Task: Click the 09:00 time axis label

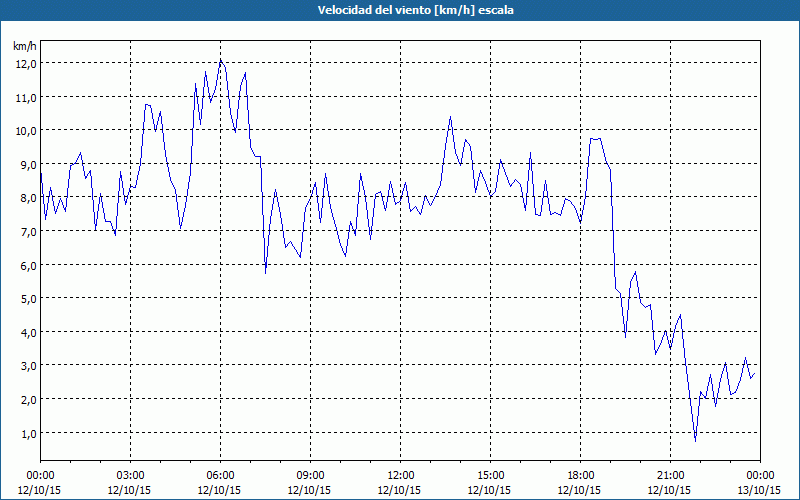Action: click(x=310, y=476)
